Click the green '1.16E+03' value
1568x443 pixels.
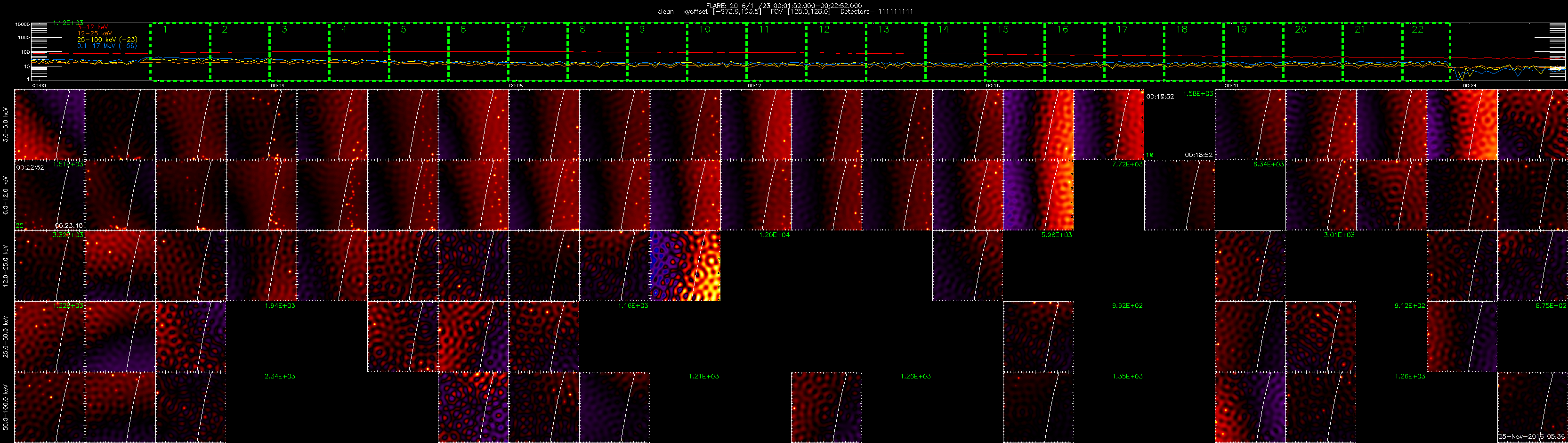633,305
